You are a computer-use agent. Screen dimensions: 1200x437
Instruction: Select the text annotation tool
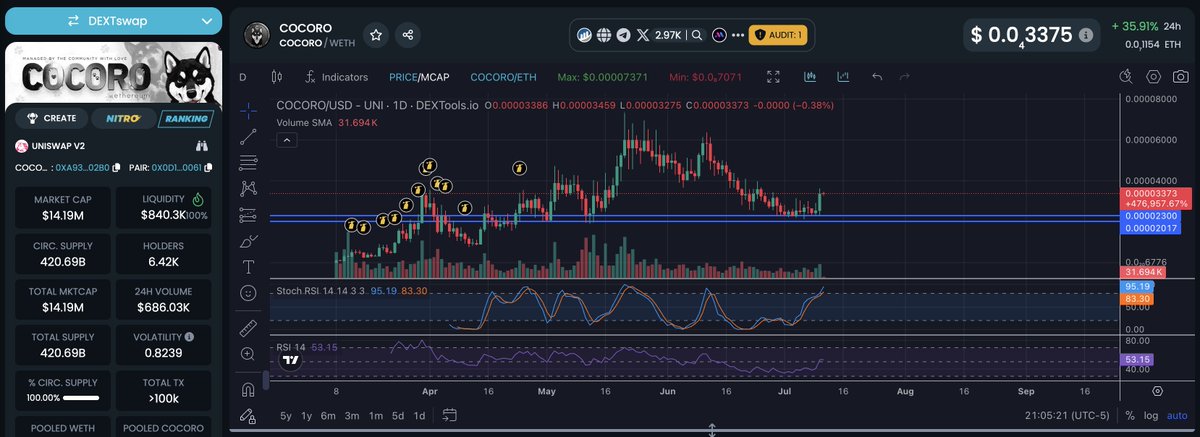point(248,266)
